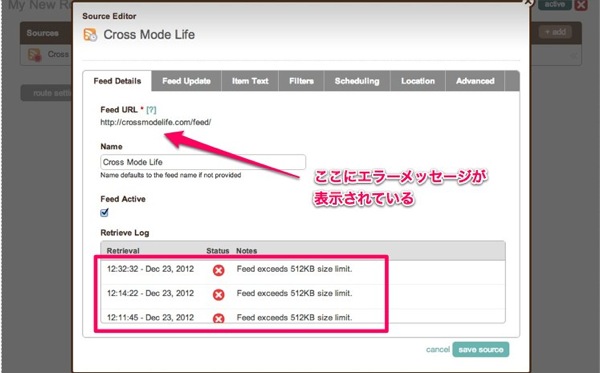Image resolution: width=600 pixels, height=373 pixels.
Task: Click the Status column header
Action: tap(217, 251)
